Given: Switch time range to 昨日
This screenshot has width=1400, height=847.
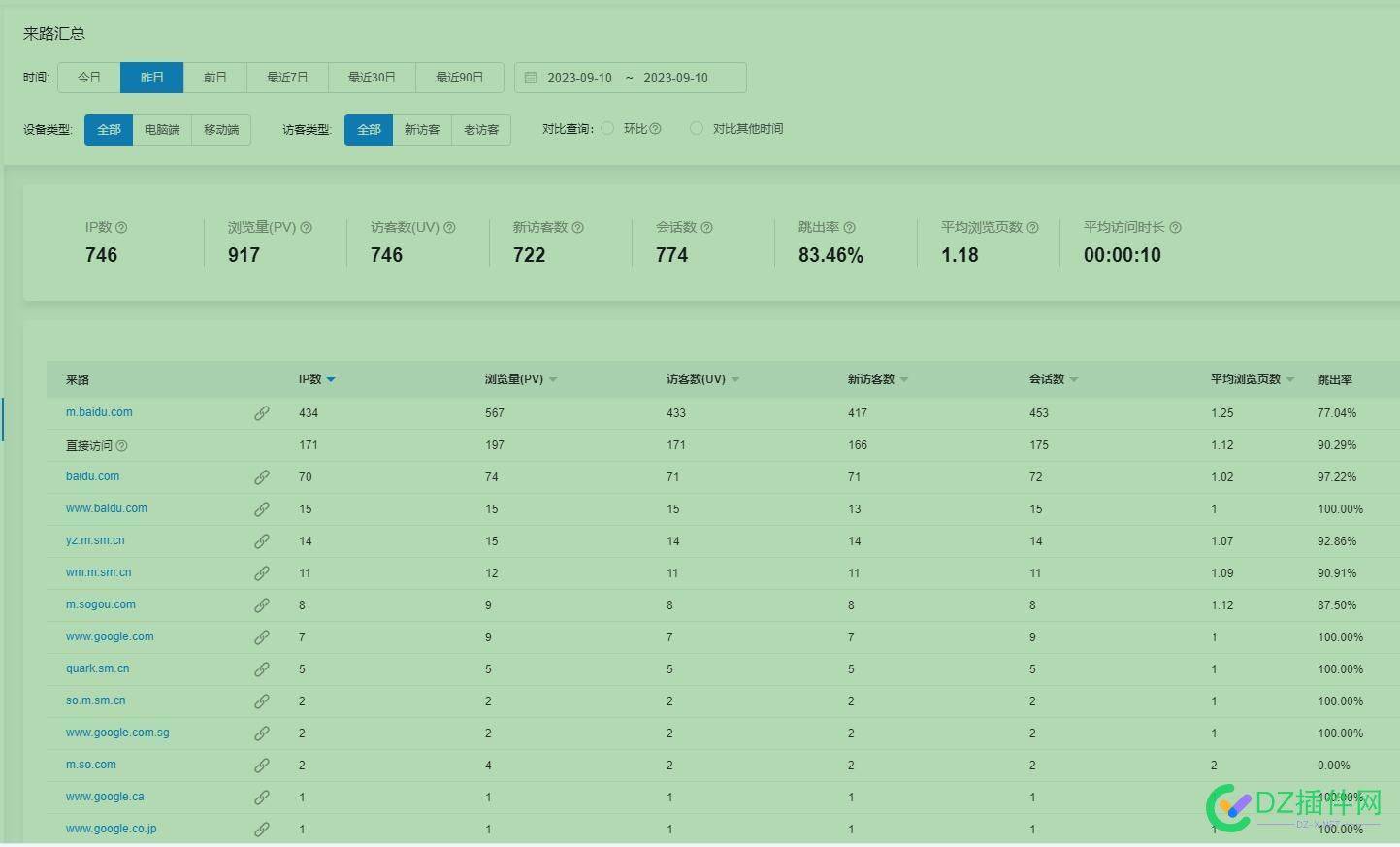Looking at the screenshot, I should (x=152, y=78).
